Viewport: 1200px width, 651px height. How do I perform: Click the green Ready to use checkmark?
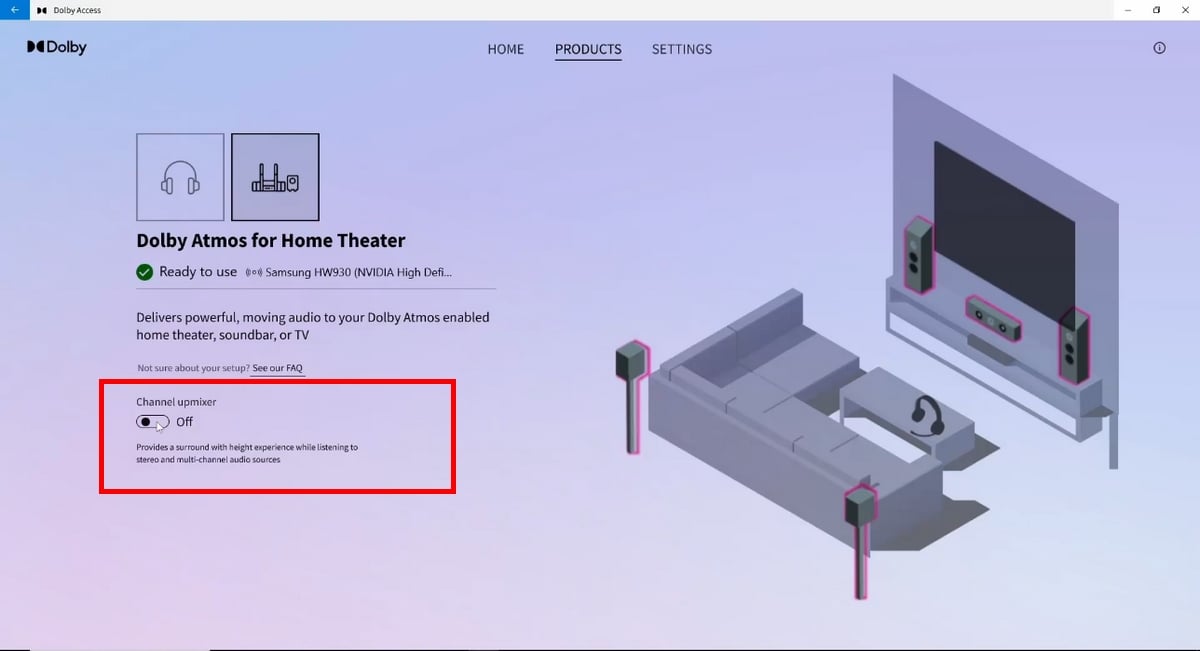pos(144,272)
